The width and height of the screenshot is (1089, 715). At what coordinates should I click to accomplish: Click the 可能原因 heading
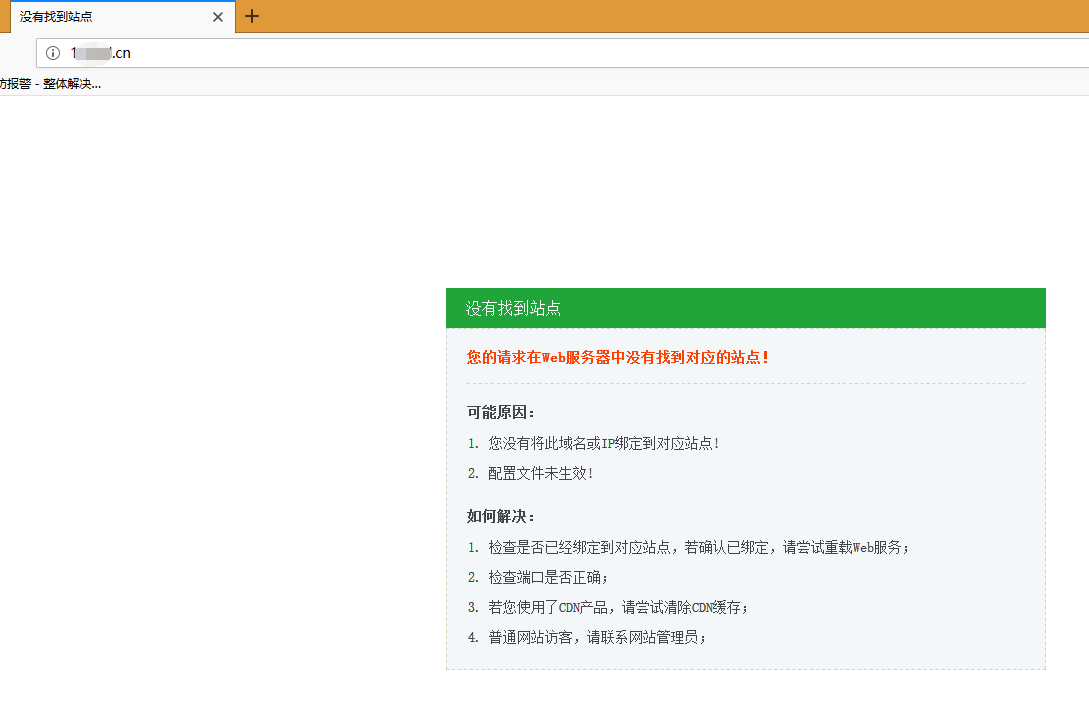click(501, 412)
